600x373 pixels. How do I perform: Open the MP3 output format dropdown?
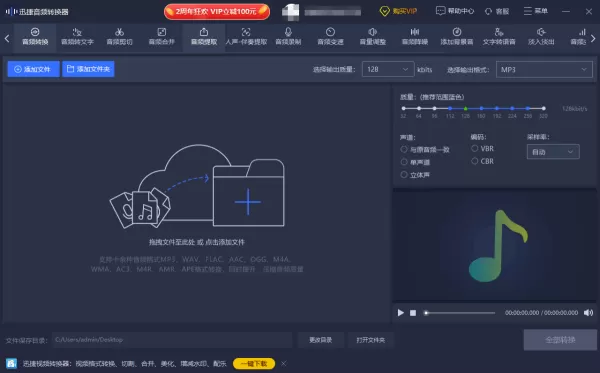click(544, 69)
